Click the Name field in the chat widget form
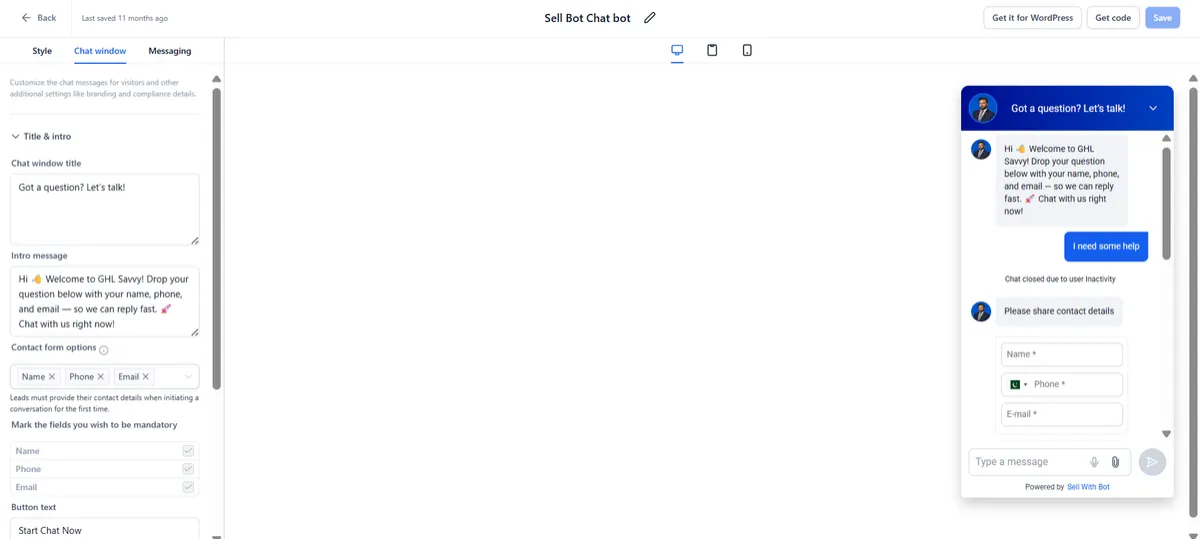1200x539 pixels. coord(1062,354)
